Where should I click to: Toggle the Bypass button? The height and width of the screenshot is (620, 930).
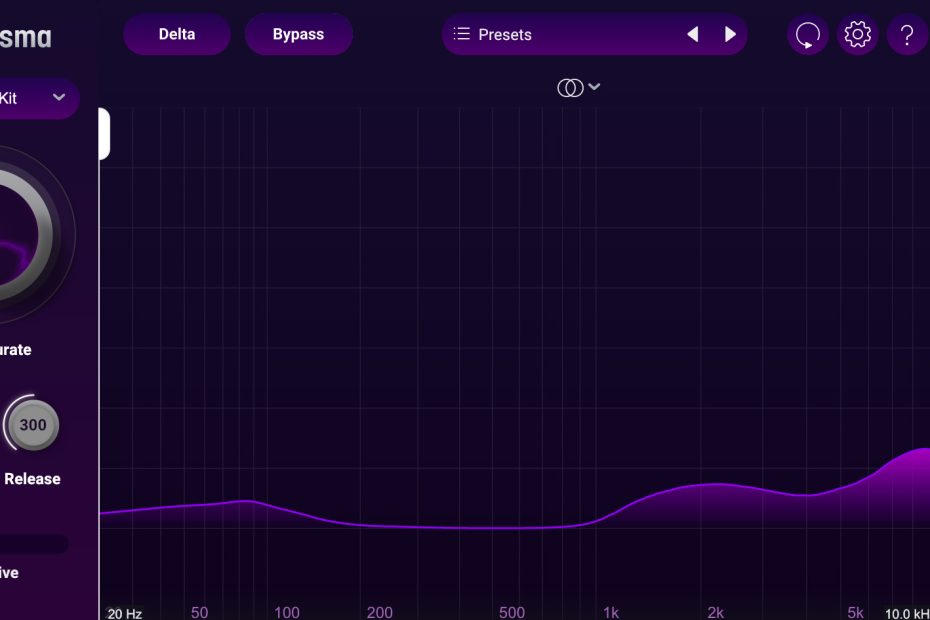pos(298,34)
